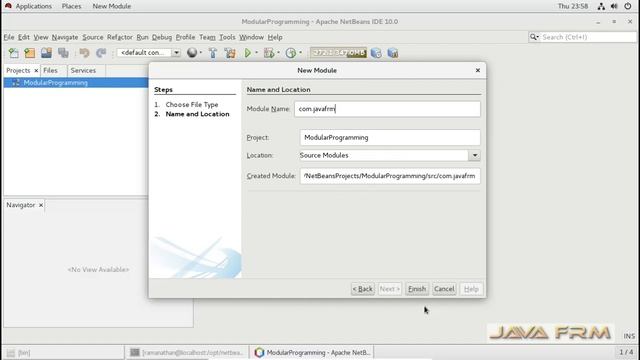640x360 pixels.
Task: Switch to the Files tab
Action: click(x=50, y=71)
